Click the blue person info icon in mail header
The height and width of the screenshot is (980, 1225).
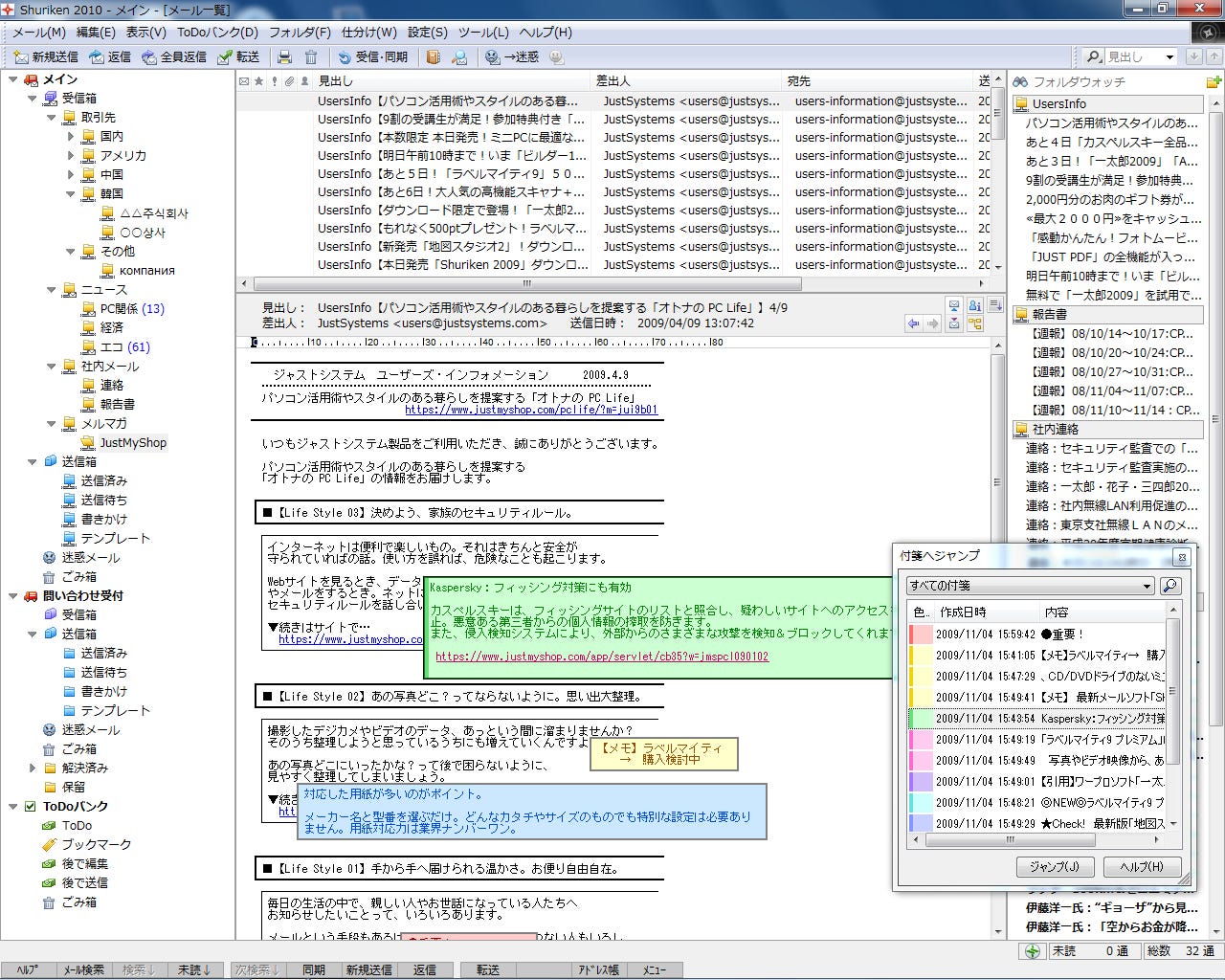975,305
